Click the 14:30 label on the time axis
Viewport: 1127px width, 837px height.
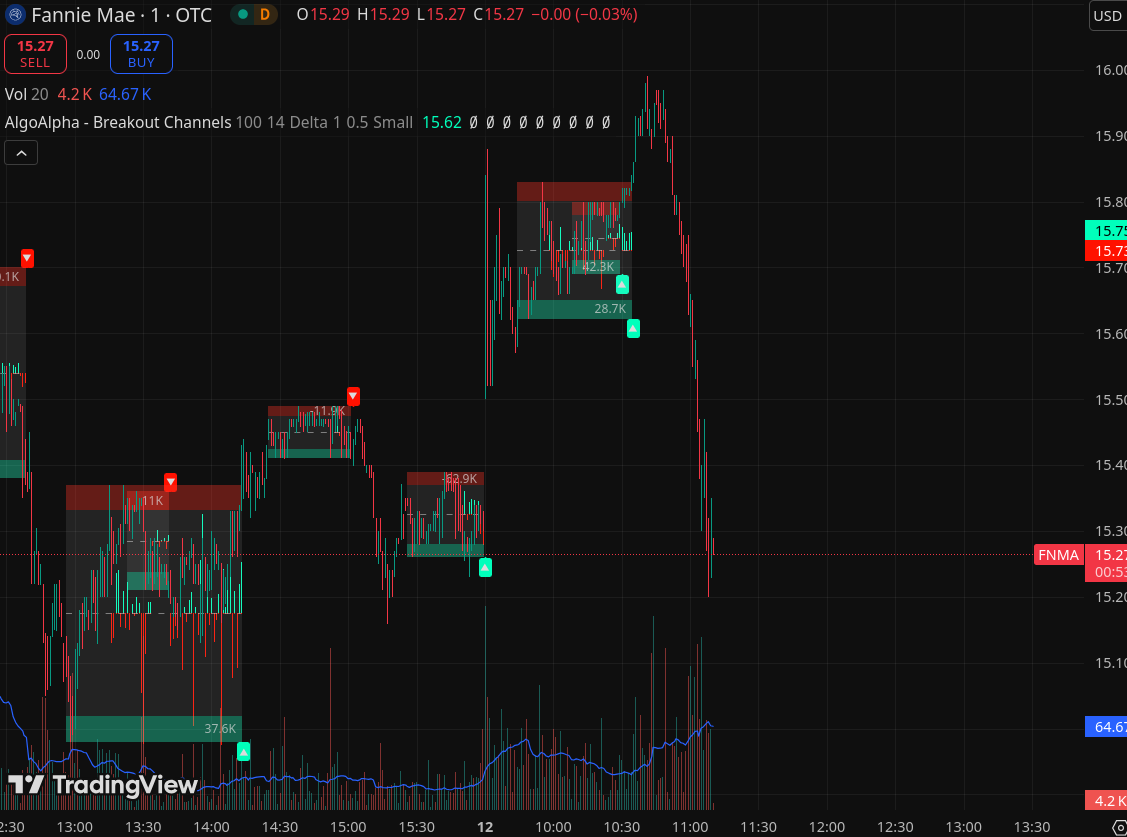coord(280,827)
